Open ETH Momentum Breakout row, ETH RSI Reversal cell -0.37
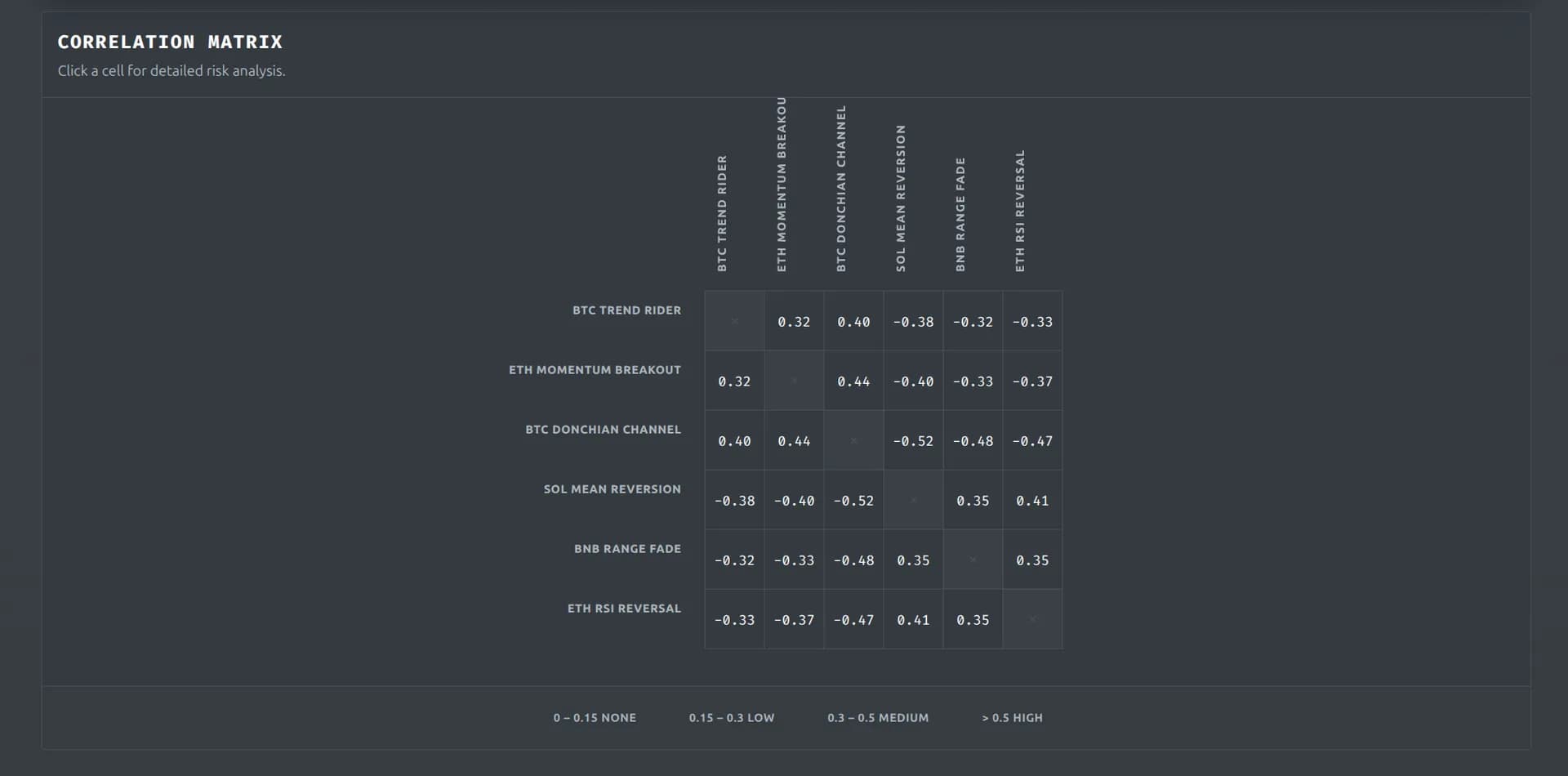Viewport: 1568px width, 776px height. (1032, 381)
